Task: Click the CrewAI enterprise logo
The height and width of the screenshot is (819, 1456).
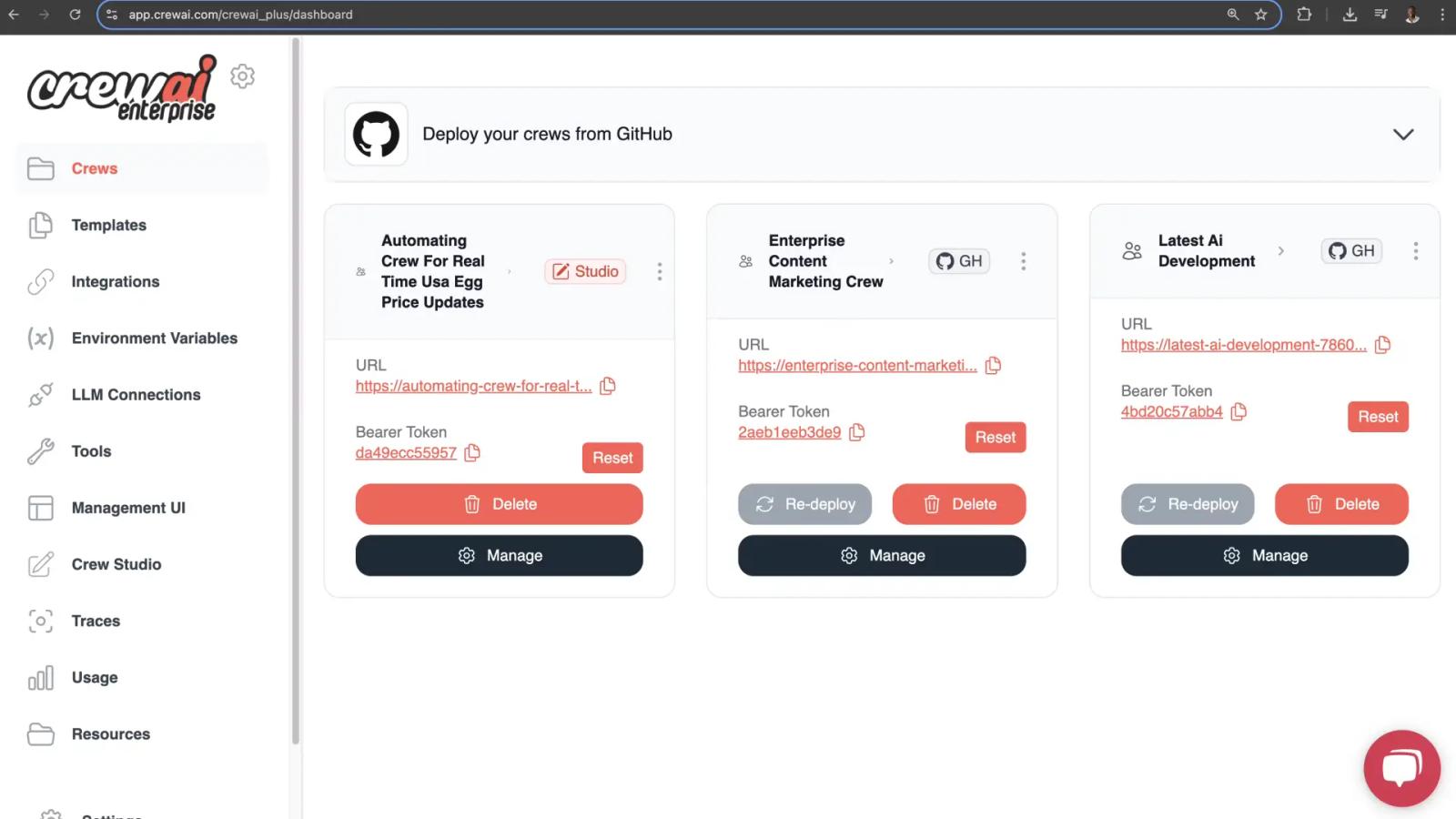Action: 122,88
